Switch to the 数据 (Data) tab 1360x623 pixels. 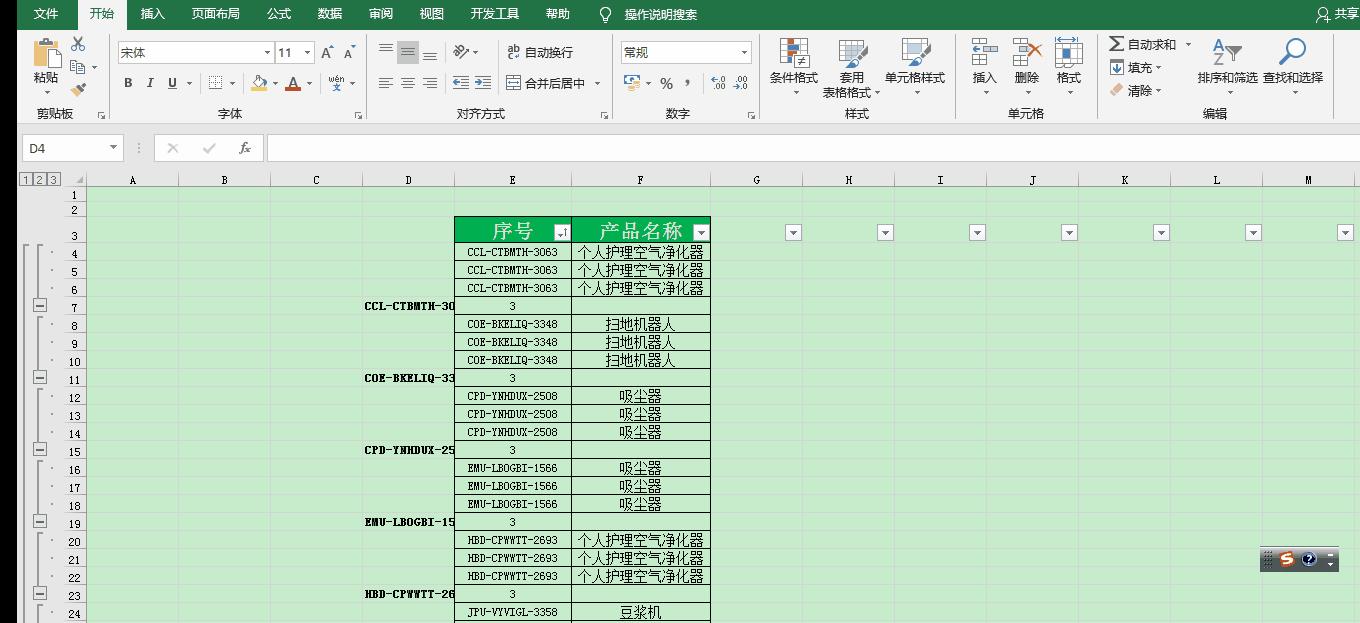click(x=330, y=14)
